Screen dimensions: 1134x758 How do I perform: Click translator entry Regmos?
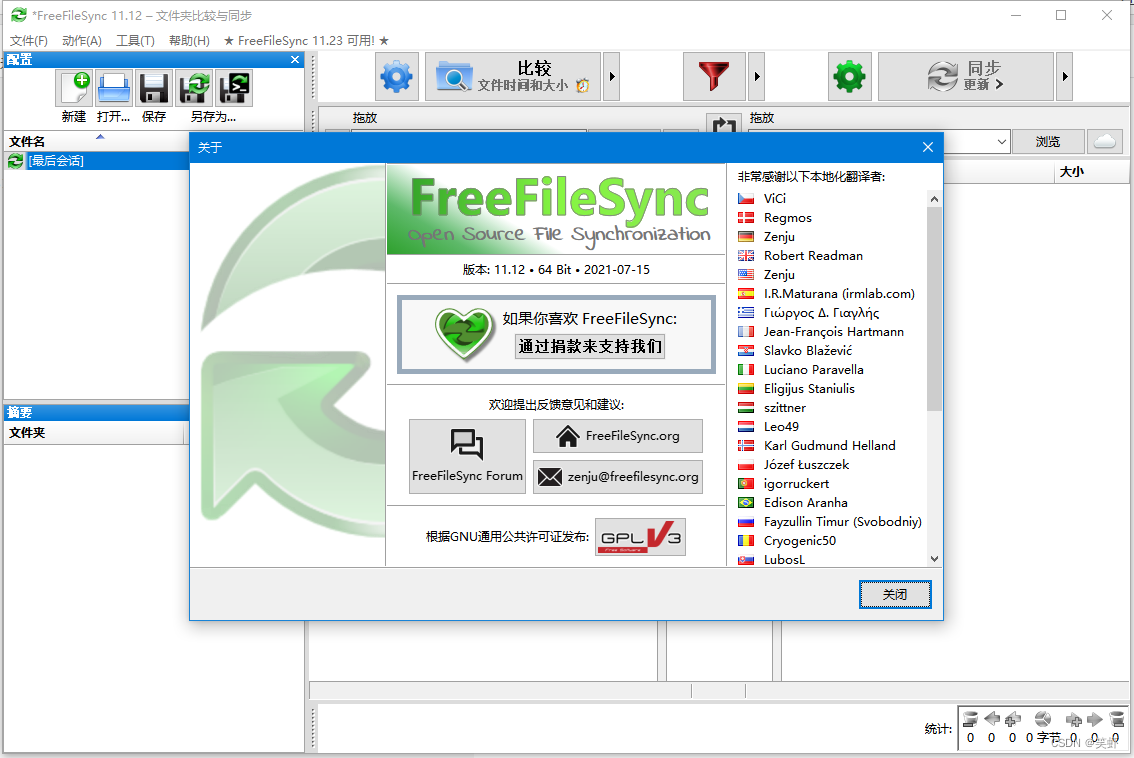click(x=788, y=218)
